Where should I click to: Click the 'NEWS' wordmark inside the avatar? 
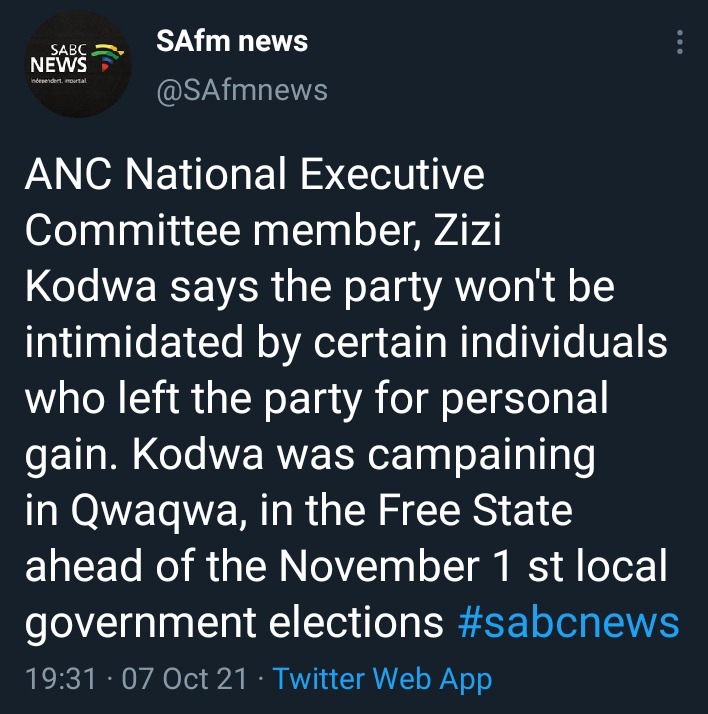pyautogui.click(x=58, y=65)
